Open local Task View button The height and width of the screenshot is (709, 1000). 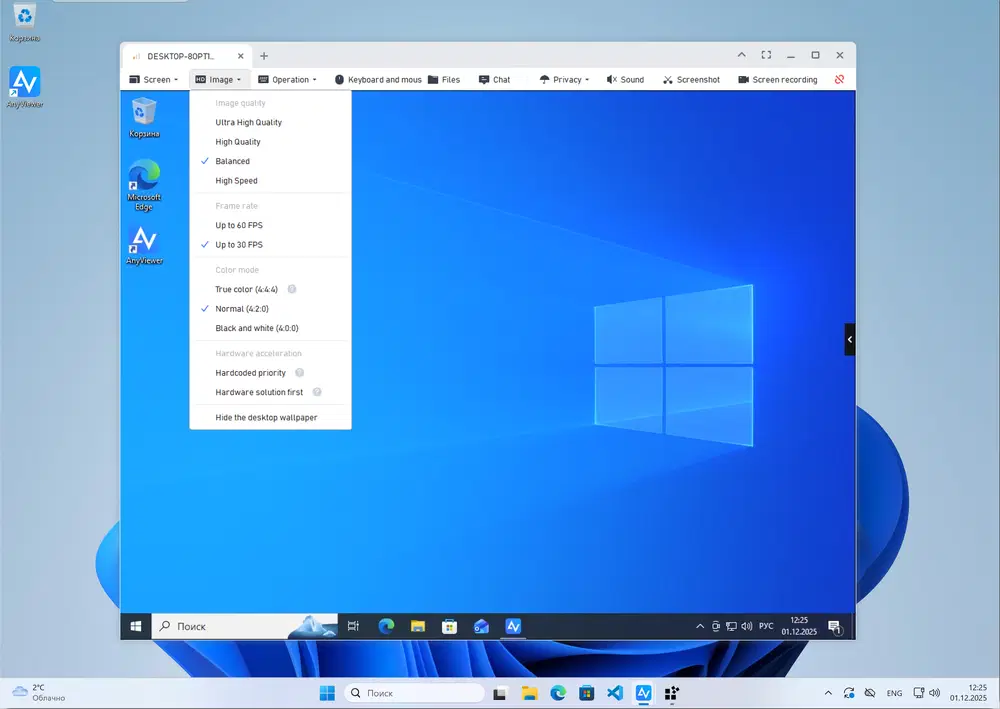pyautogui.click(x=499, y=693)
